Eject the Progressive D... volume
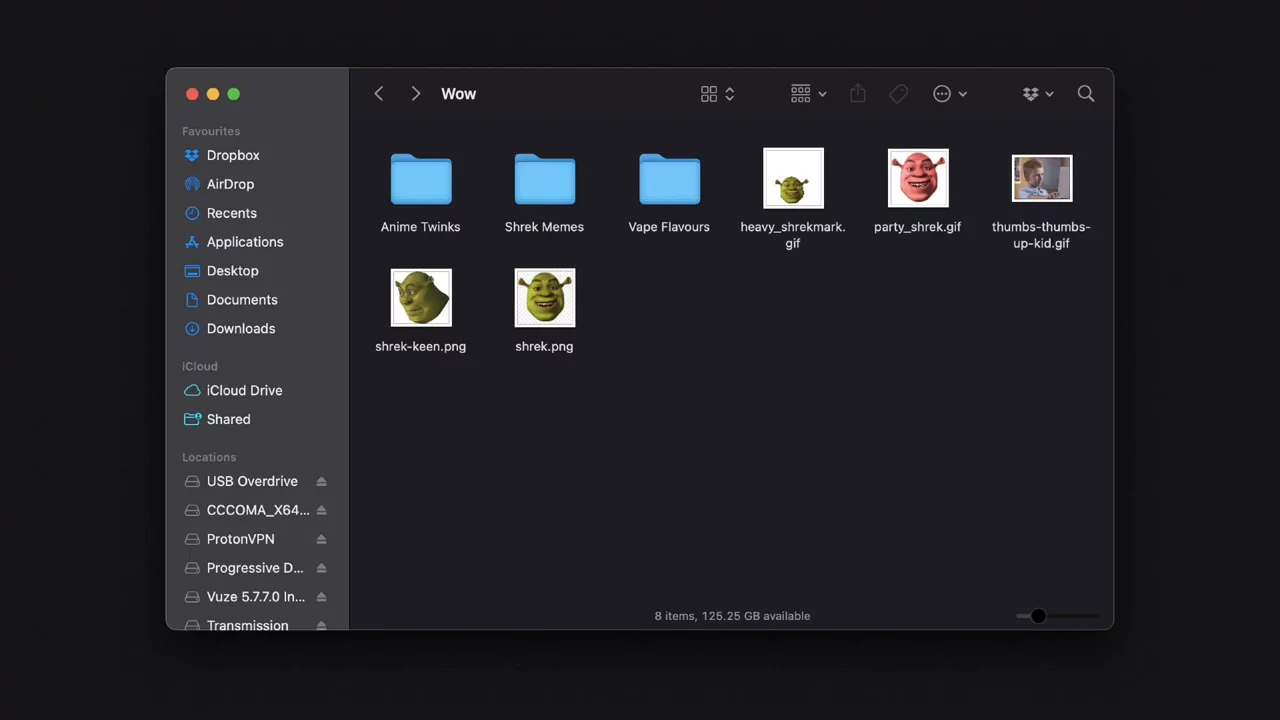This screenshot has width=1280, height=720. pos(321,568)
